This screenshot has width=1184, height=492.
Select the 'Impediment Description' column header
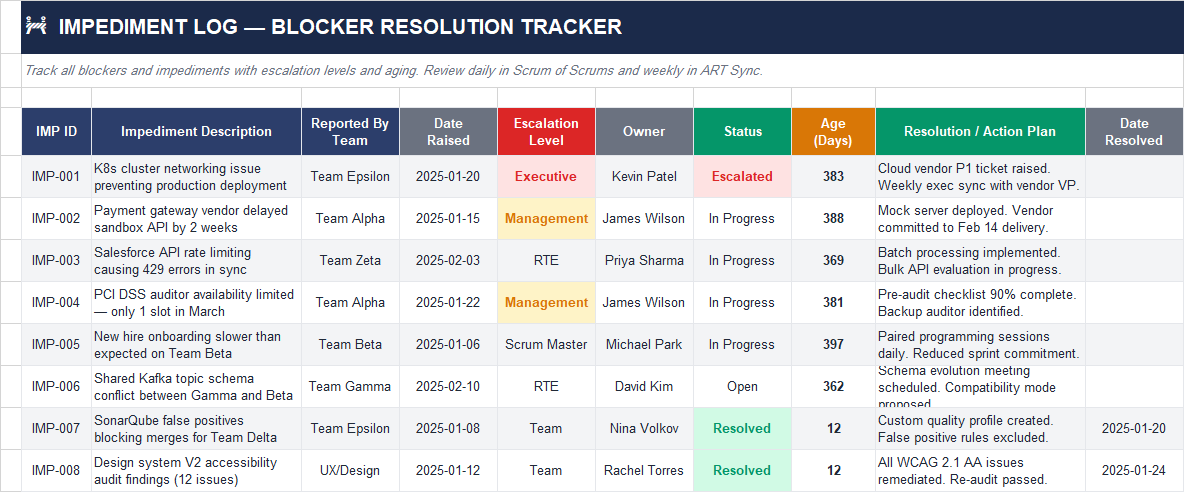point(196,131)
